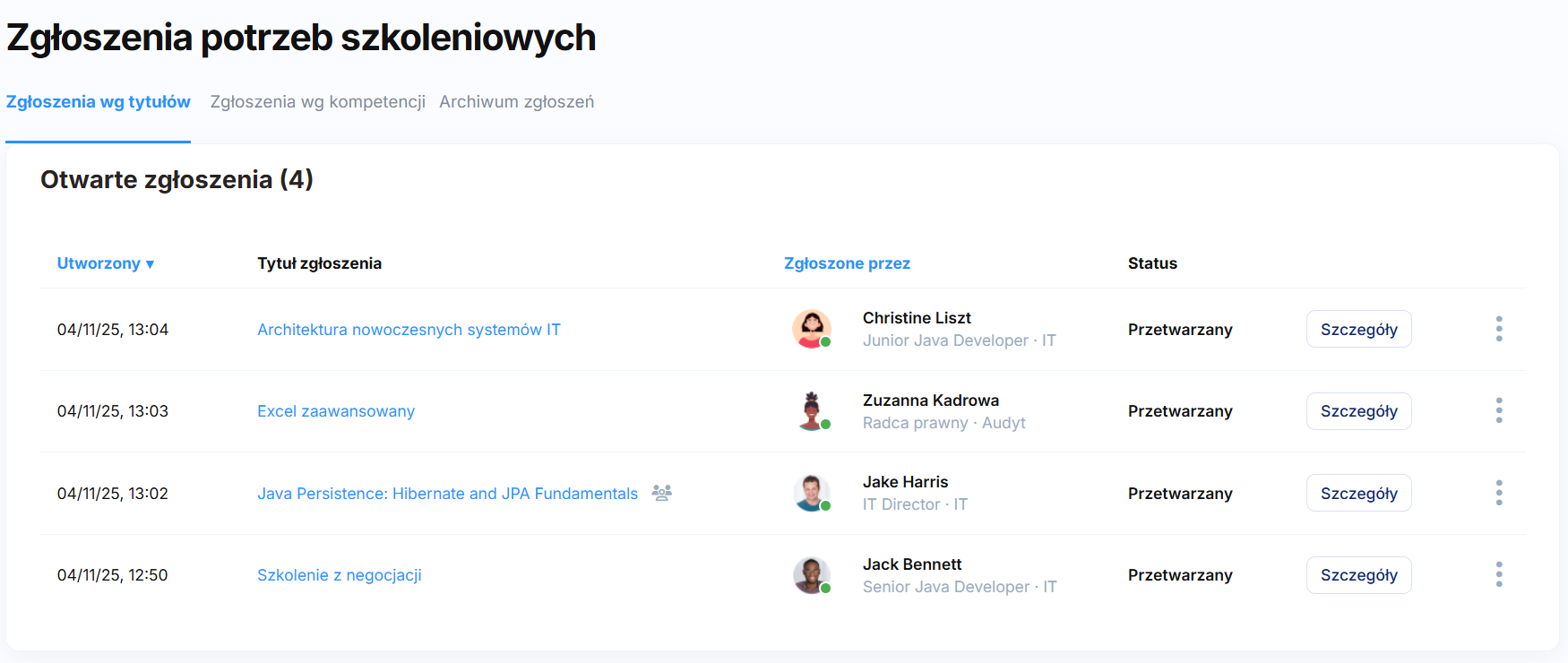Sort by Utworzony column arrow
1568x663 pixels.
pos(150,264)
